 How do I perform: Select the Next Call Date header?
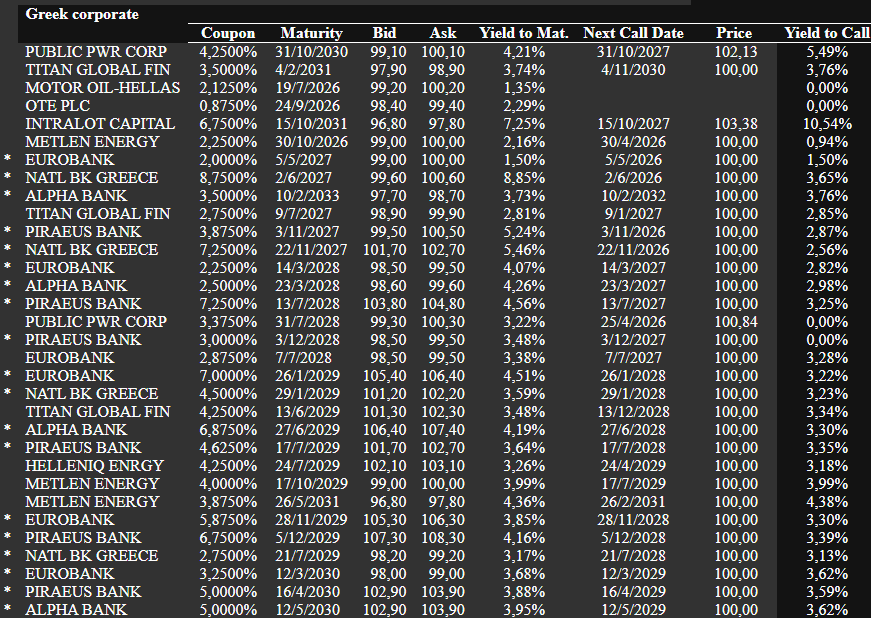tap(633, 33)
